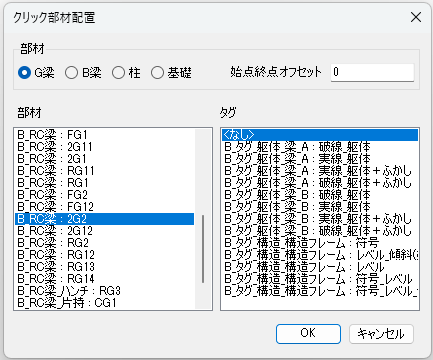Select highlighted B_RC梁 : 2G2 row
433x360 pixels.
(x=105, y=219)
